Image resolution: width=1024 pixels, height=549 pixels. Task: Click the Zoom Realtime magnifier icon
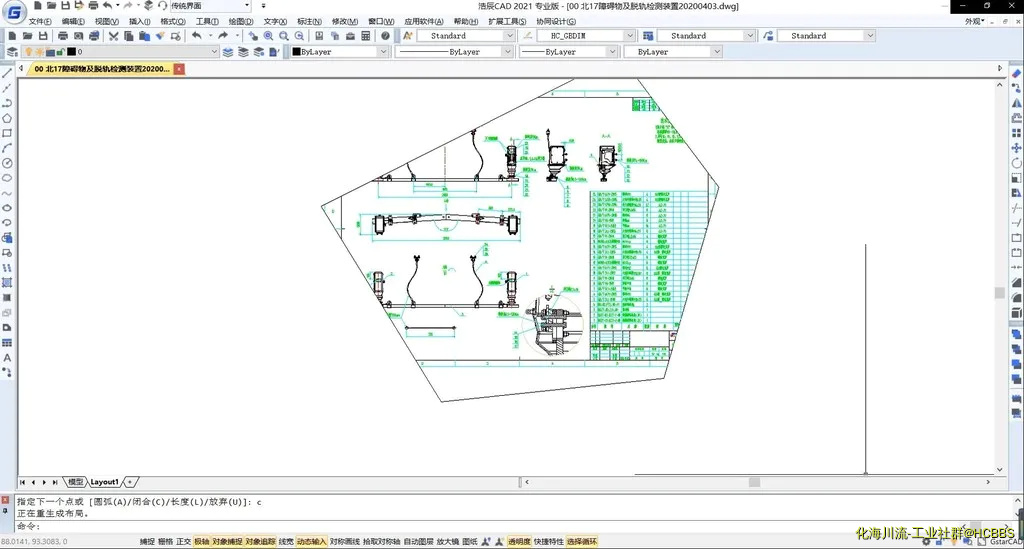click(x=268, y=36)
